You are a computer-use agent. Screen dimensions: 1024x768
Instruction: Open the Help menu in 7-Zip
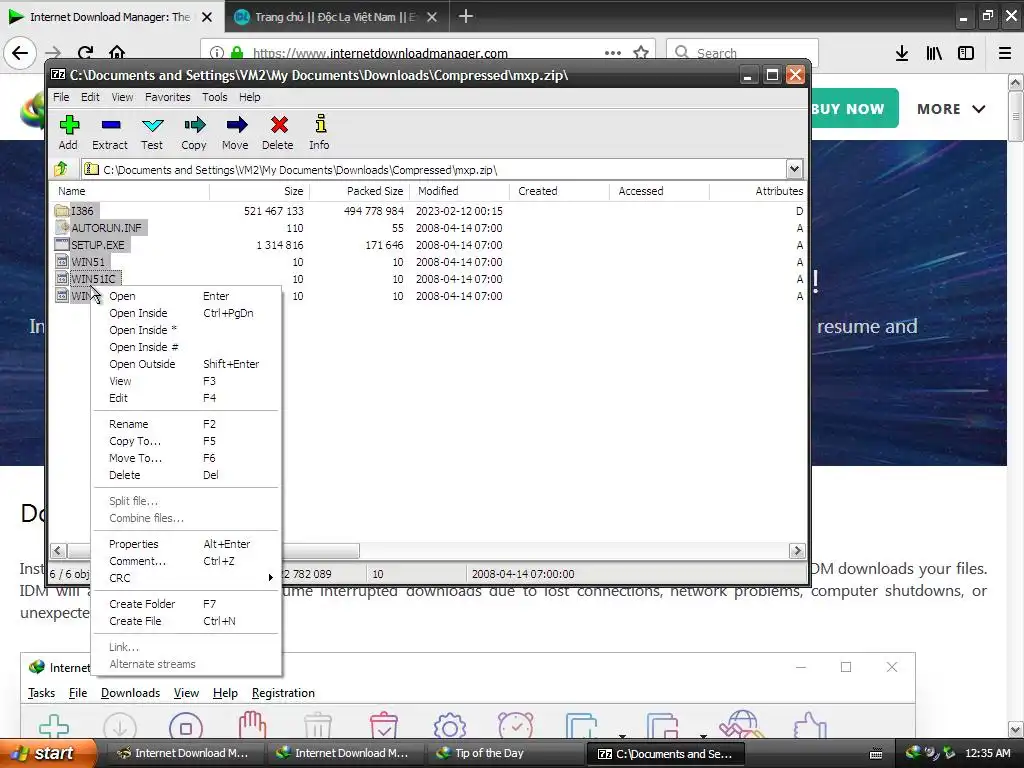[249, 97]
